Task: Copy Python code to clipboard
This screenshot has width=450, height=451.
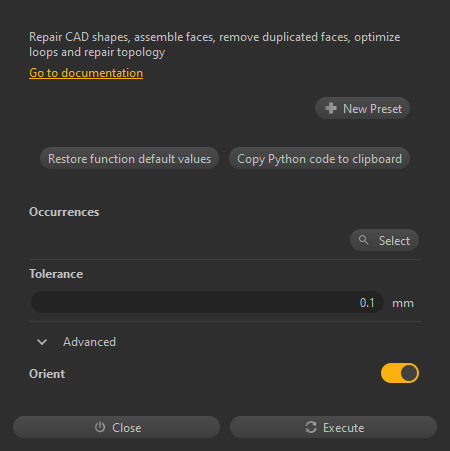Action: (319, 158)
